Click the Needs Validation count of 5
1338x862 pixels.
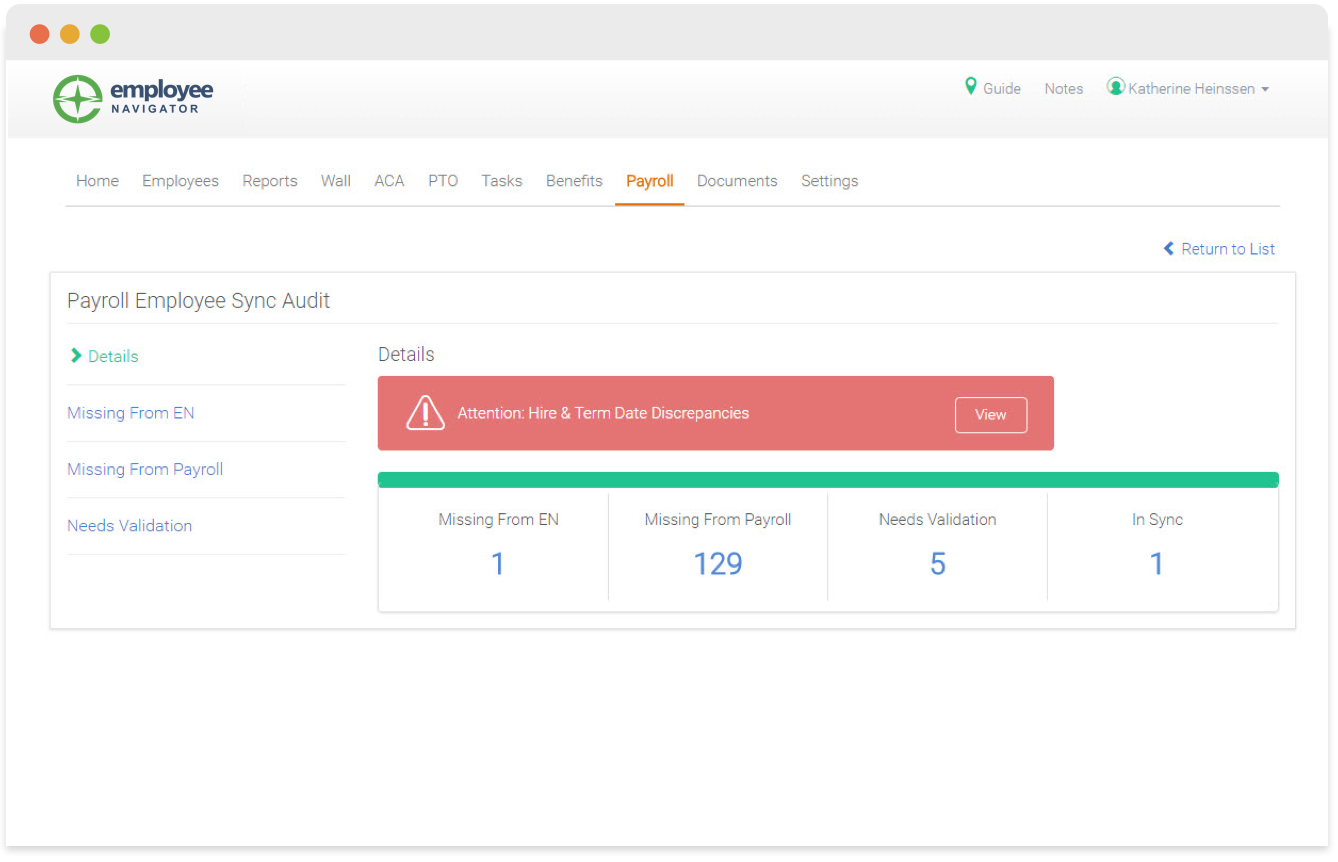[x=937, y=563]
